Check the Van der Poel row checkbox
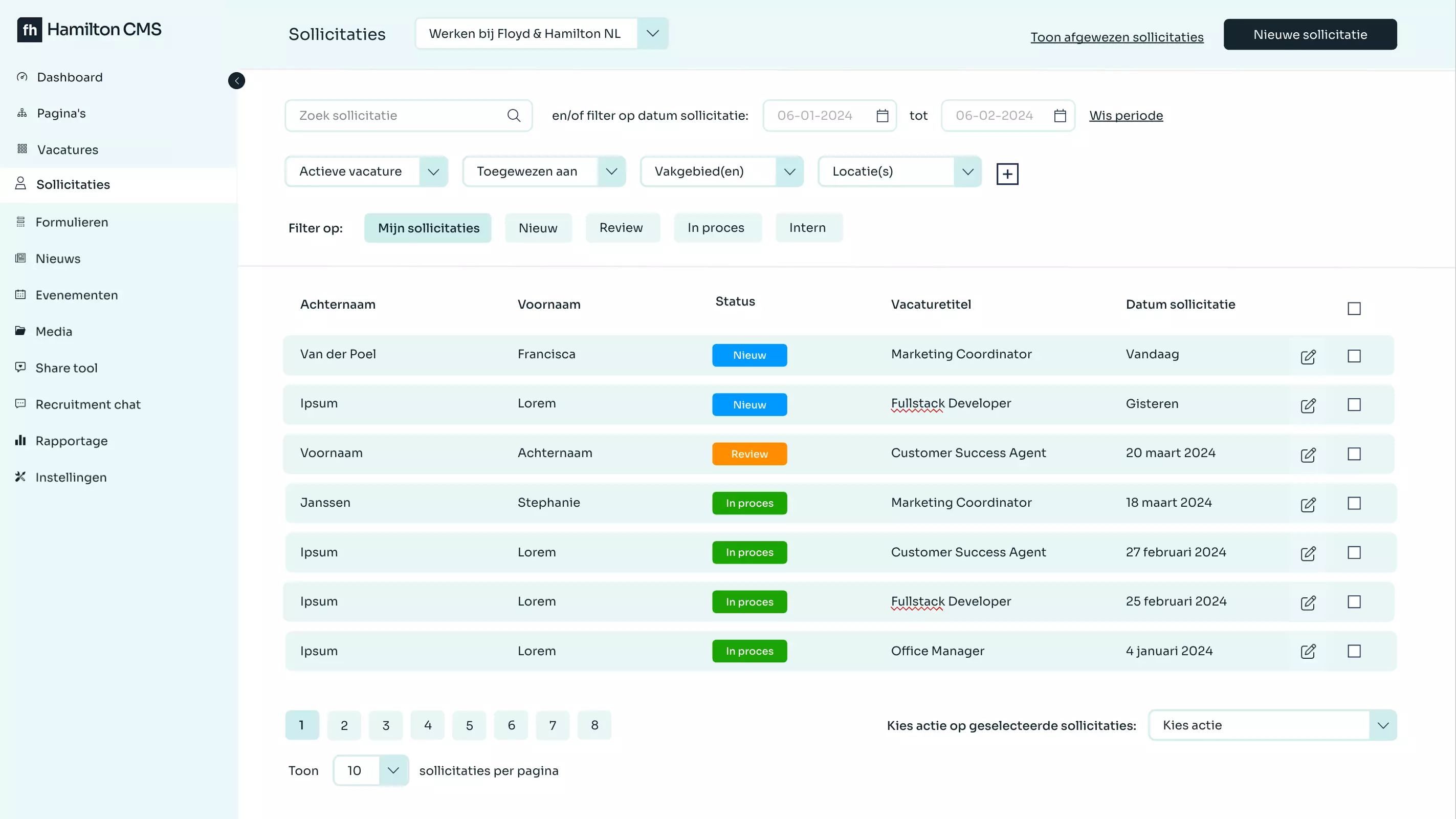Viewport: 1456px width, 819px height. [1354, 356]
